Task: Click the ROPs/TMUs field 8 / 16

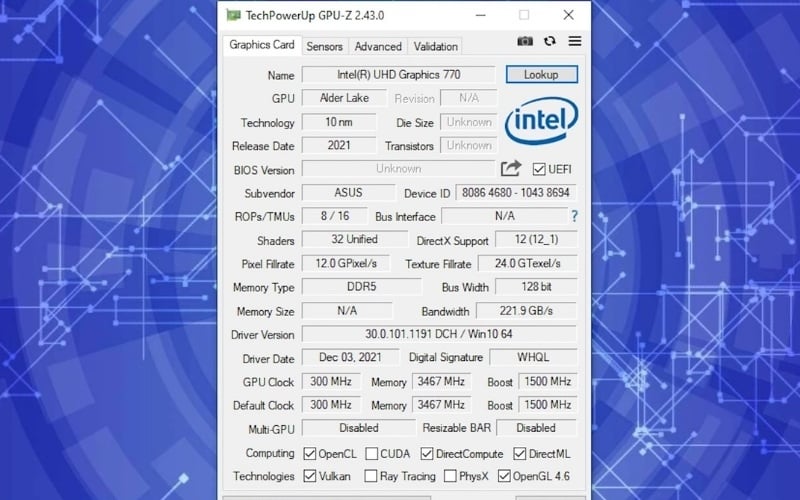Action: point(335,216)
